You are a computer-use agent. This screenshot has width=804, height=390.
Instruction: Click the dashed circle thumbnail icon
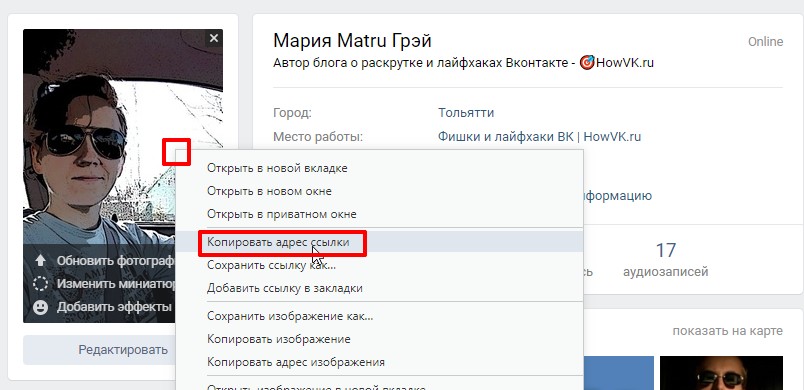(40, 283)
